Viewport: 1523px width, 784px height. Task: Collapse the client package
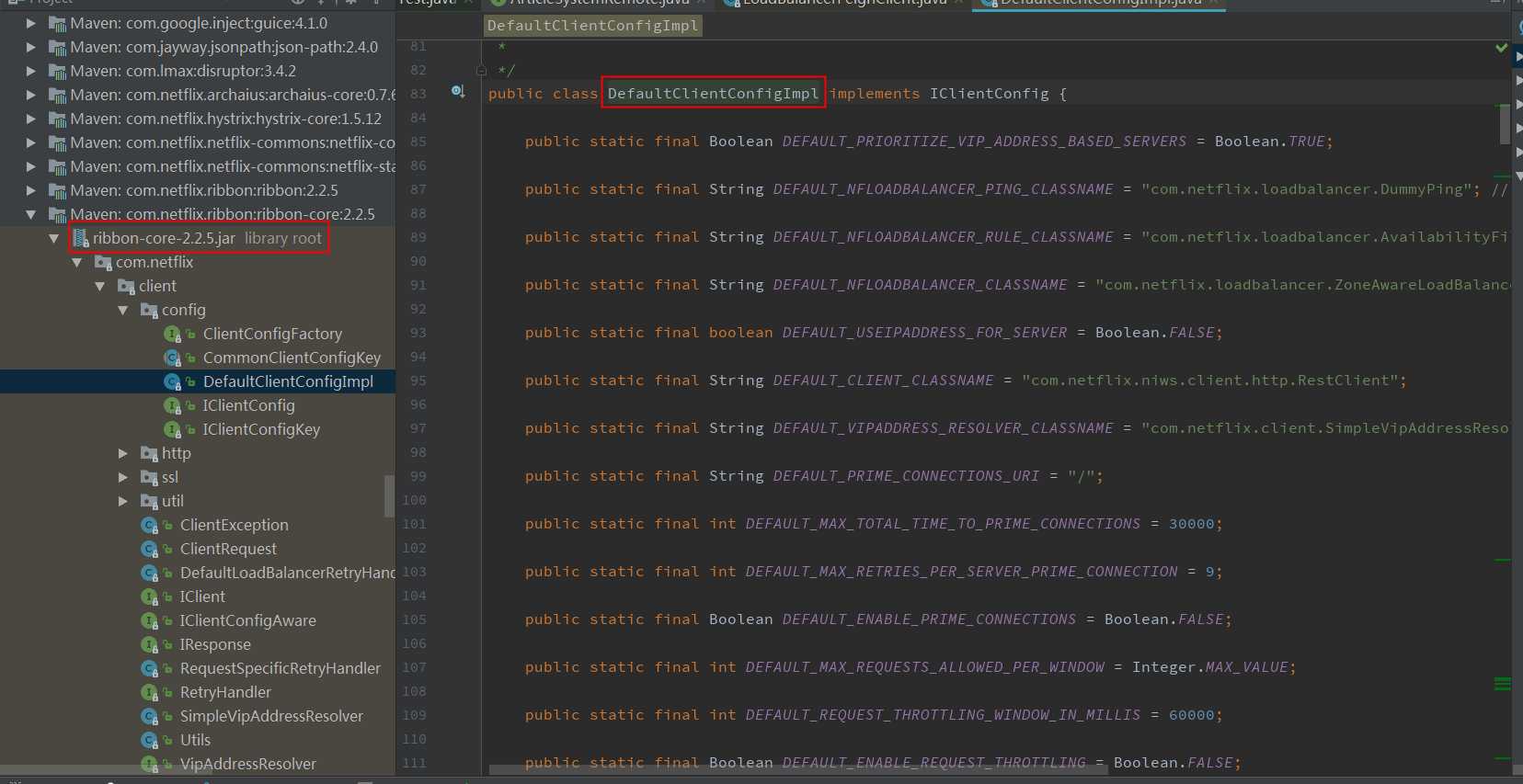(100, 286)
